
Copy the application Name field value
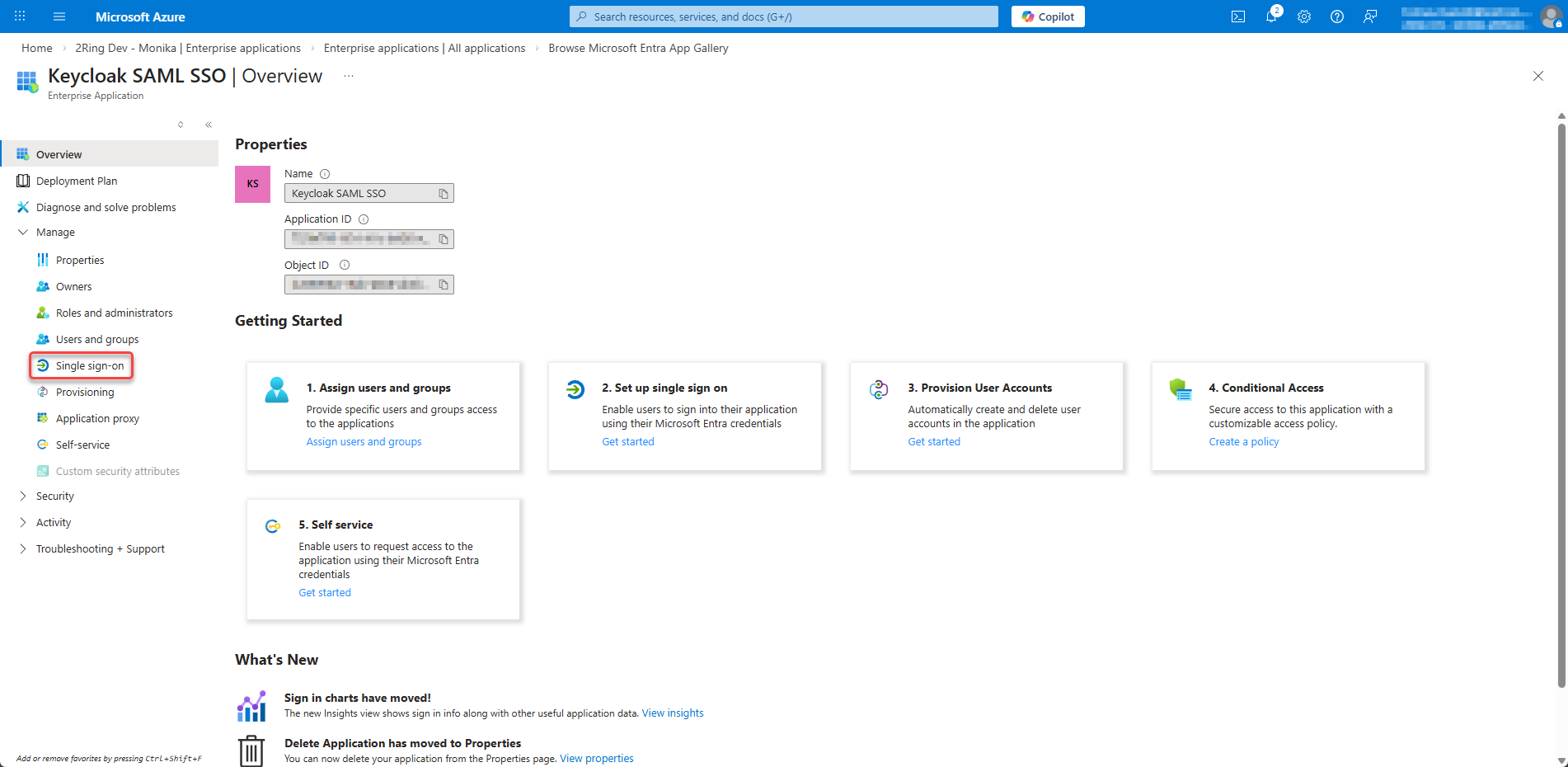pyautogui.click(x=444, y=194)
